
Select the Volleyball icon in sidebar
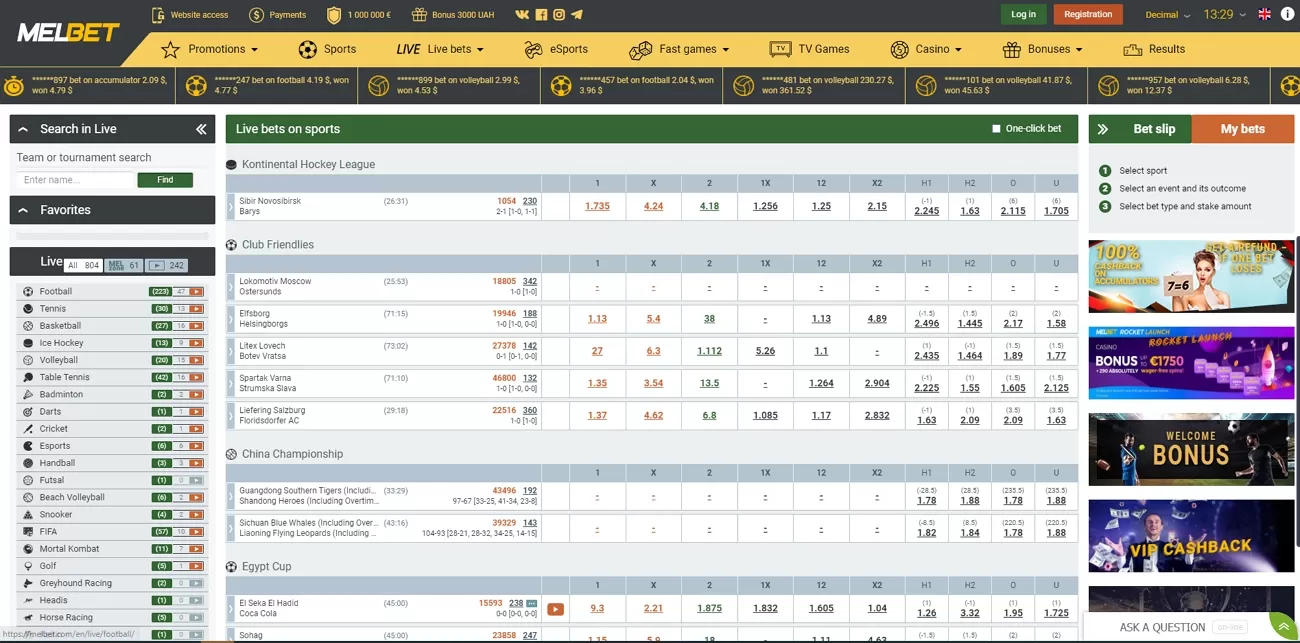28,360
